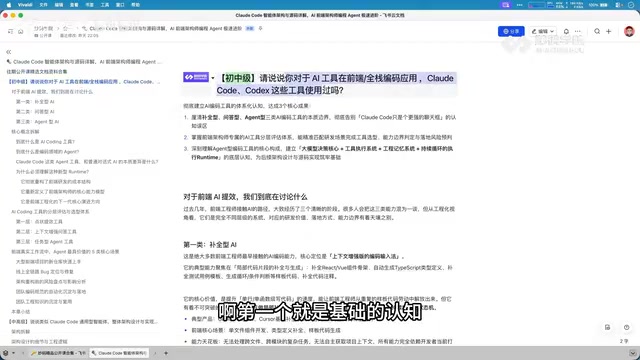Jump to 到底什么是编码领域的 Agent

tap(47, 151)
